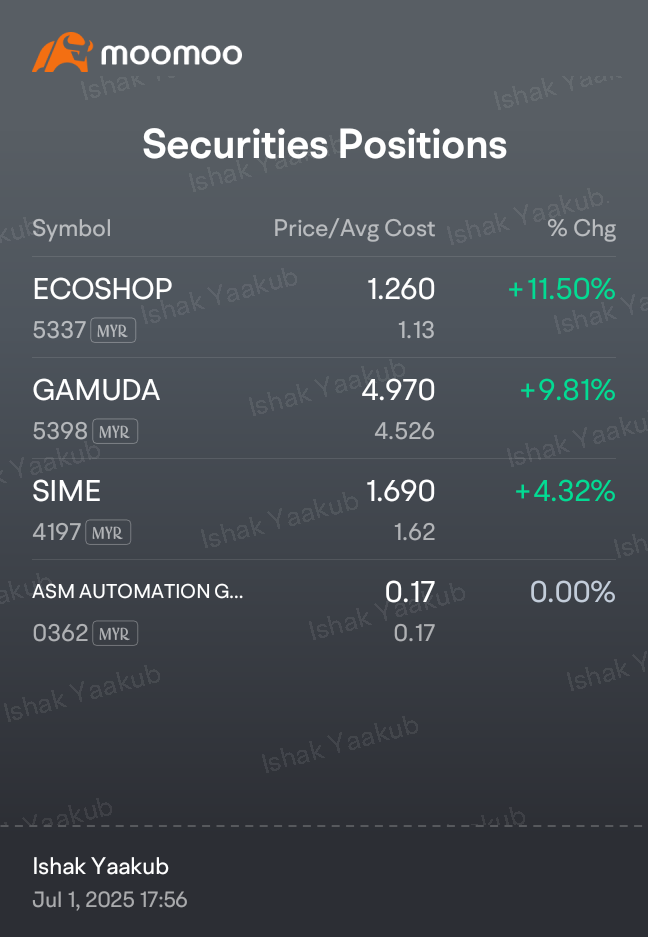Select the % Chg column header
The width and height of the screenshot is (648, 937).
[x=582, y=228]
